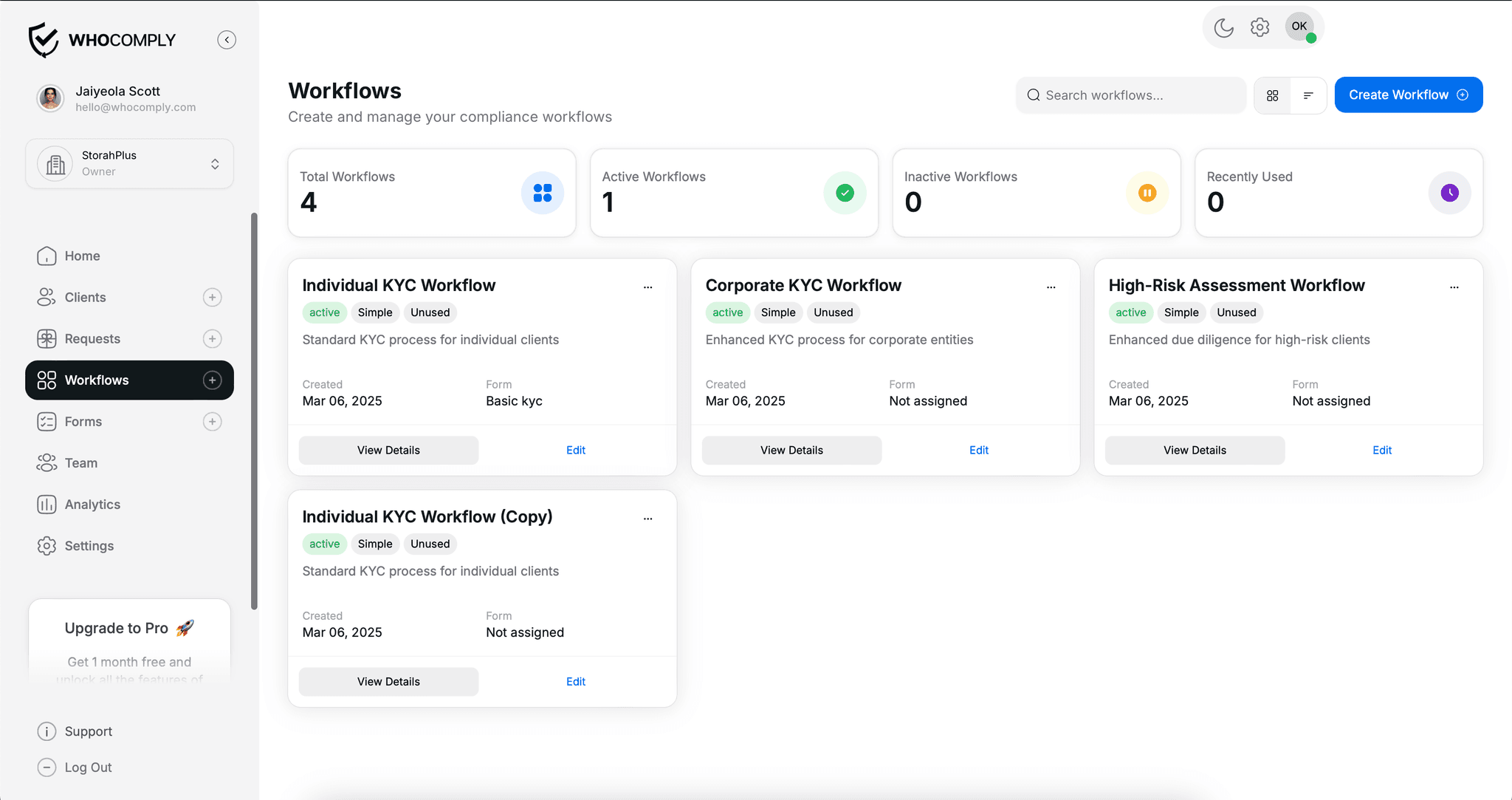Click the search workflows input field
The width and height of the screenshot is (1512, 800).
1130,95
